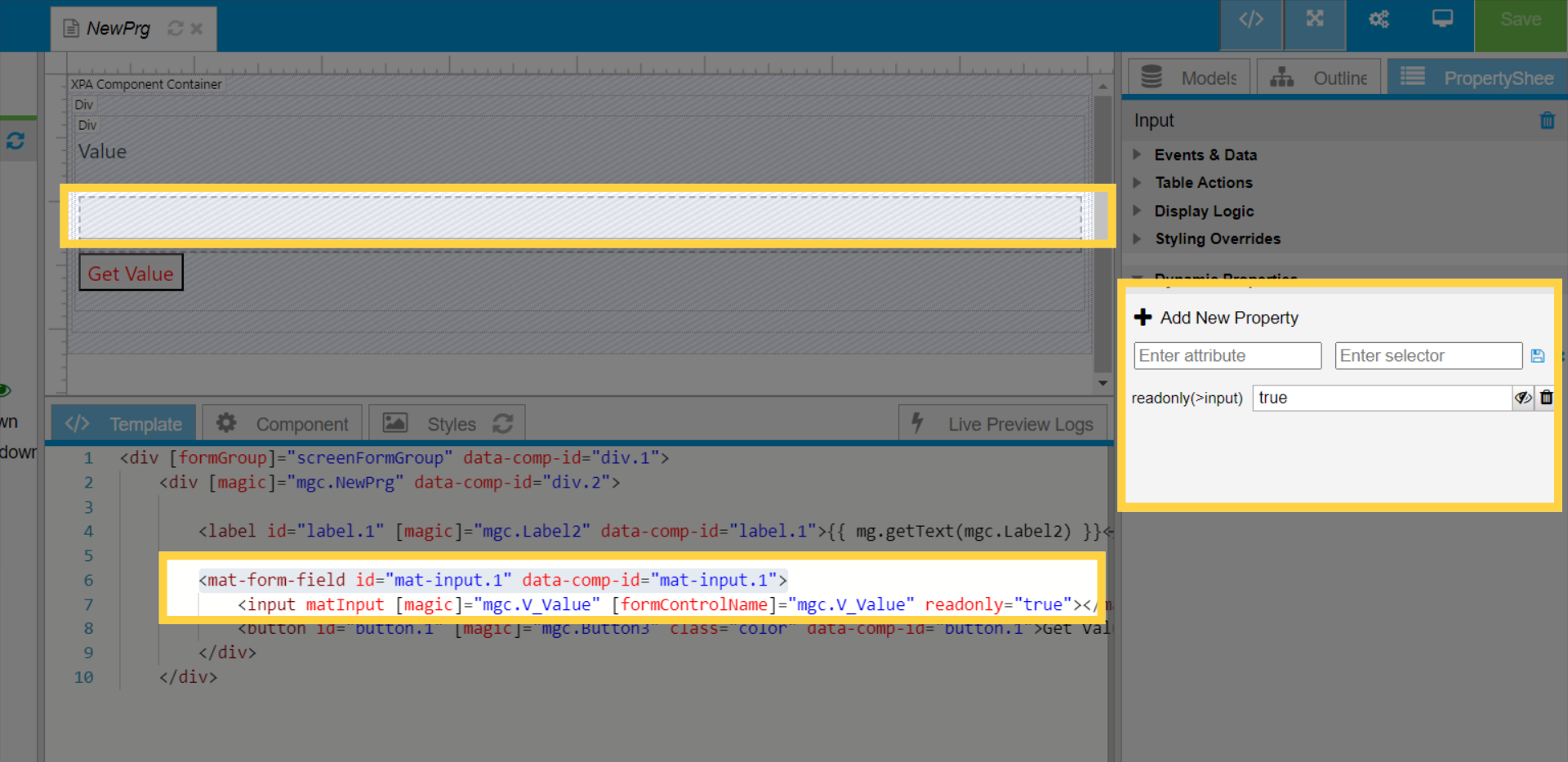Click the Enter attribute input field

[1227, 356]
